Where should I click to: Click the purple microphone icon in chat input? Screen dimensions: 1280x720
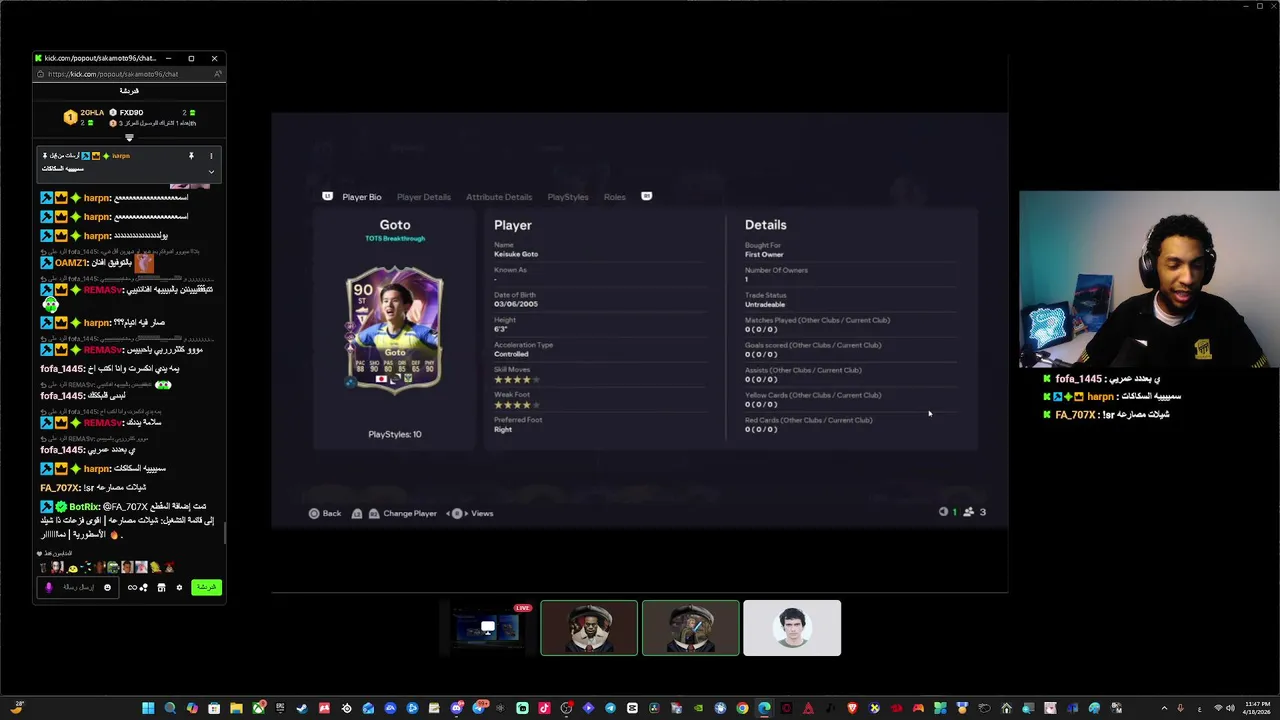[49, 587]
